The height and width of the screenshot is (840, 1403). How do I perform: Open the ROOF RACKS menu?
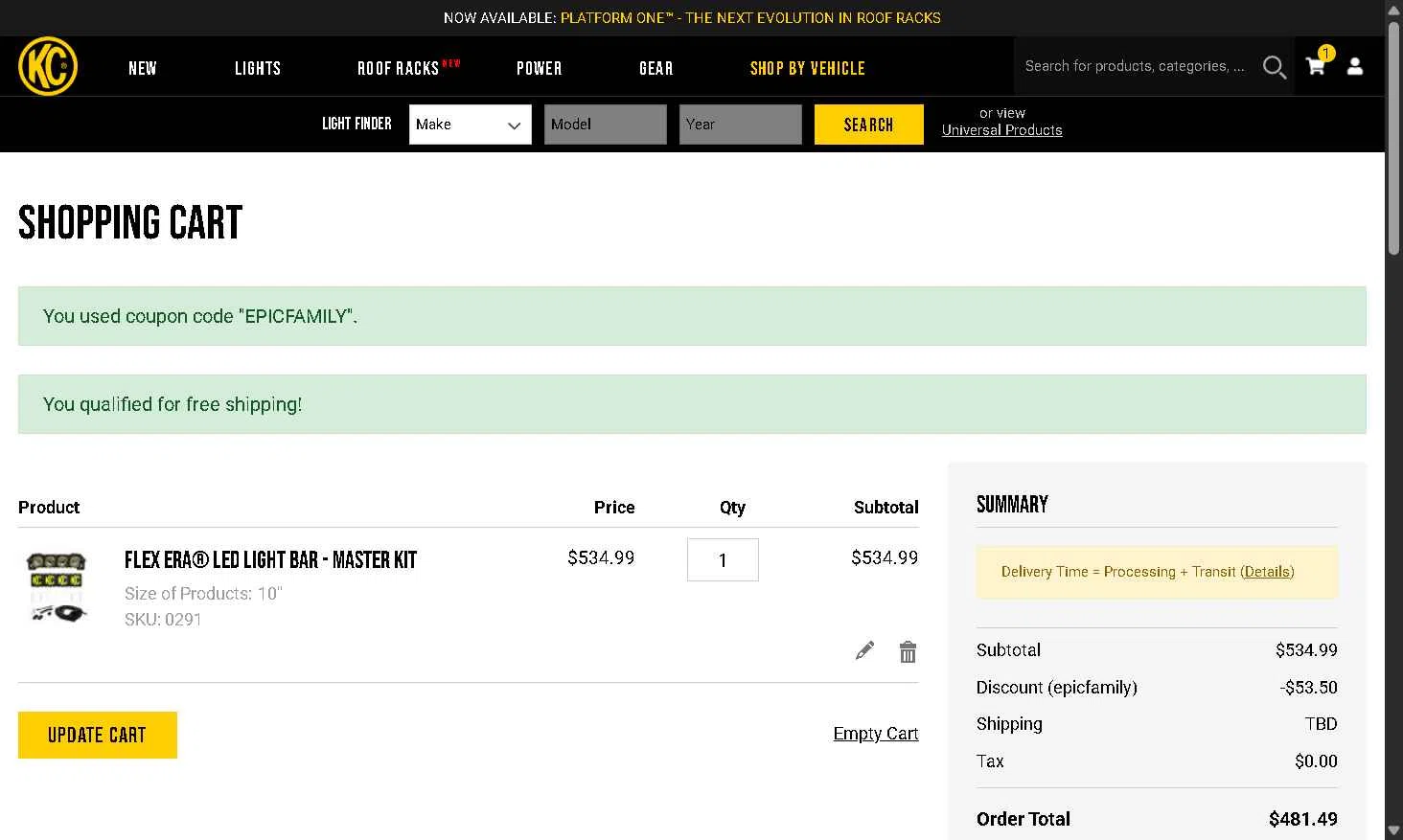(399, 68)
